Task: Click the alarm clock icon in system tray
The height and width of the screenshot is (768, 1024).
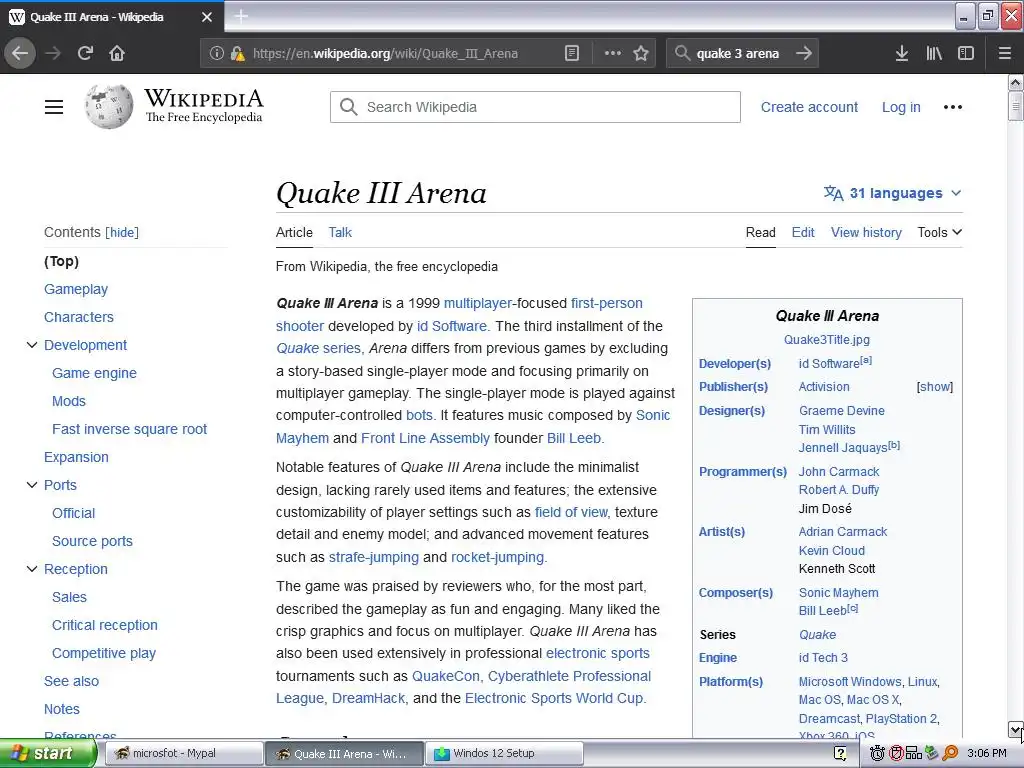Action: 877,754
